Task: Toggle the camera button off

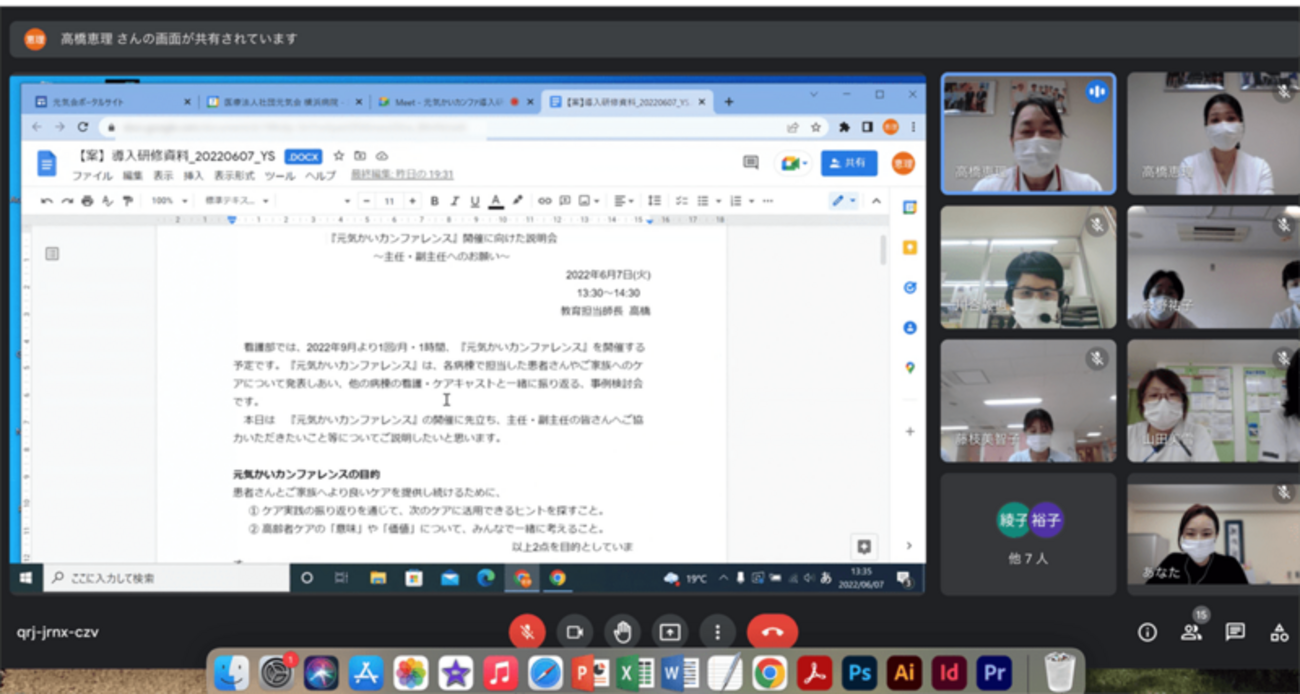Action: coord(574,632)
